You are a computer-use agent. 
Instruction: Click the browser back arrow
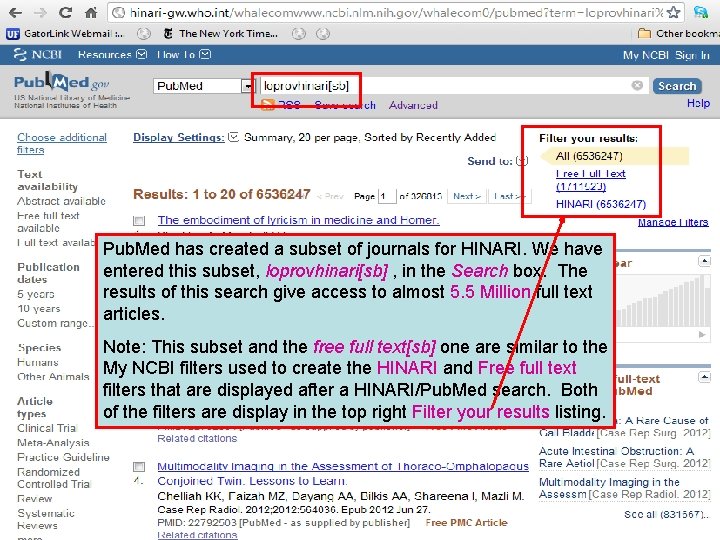(x=16, y=13)
